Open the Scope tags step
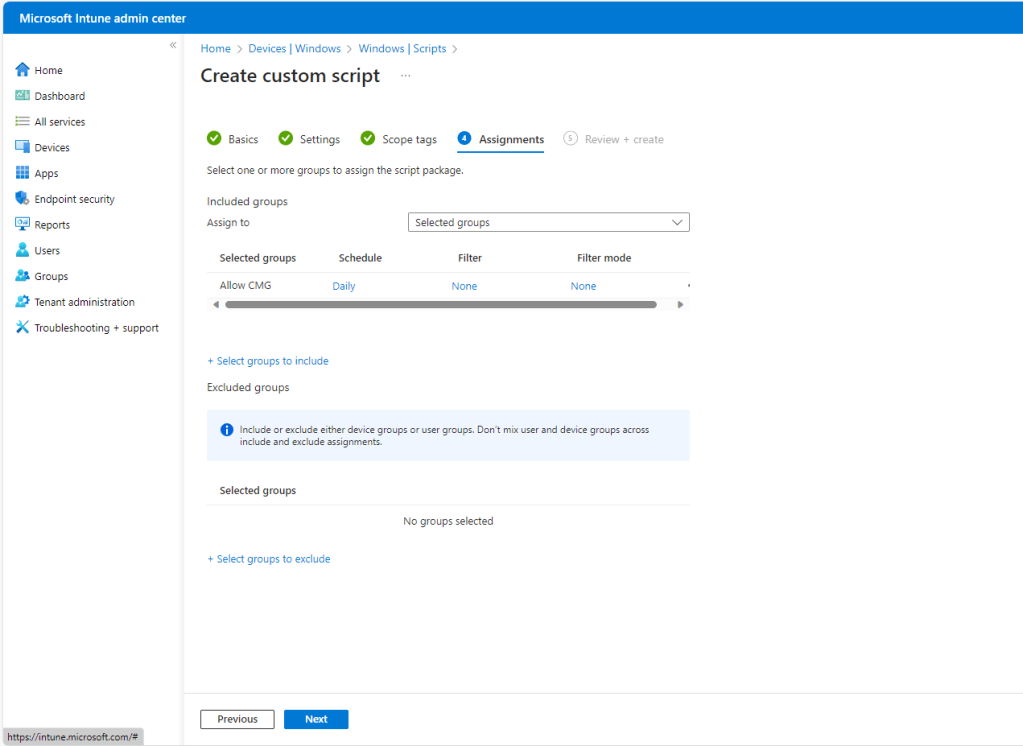This screenshot has height=746, width=1023. (398, 139)
